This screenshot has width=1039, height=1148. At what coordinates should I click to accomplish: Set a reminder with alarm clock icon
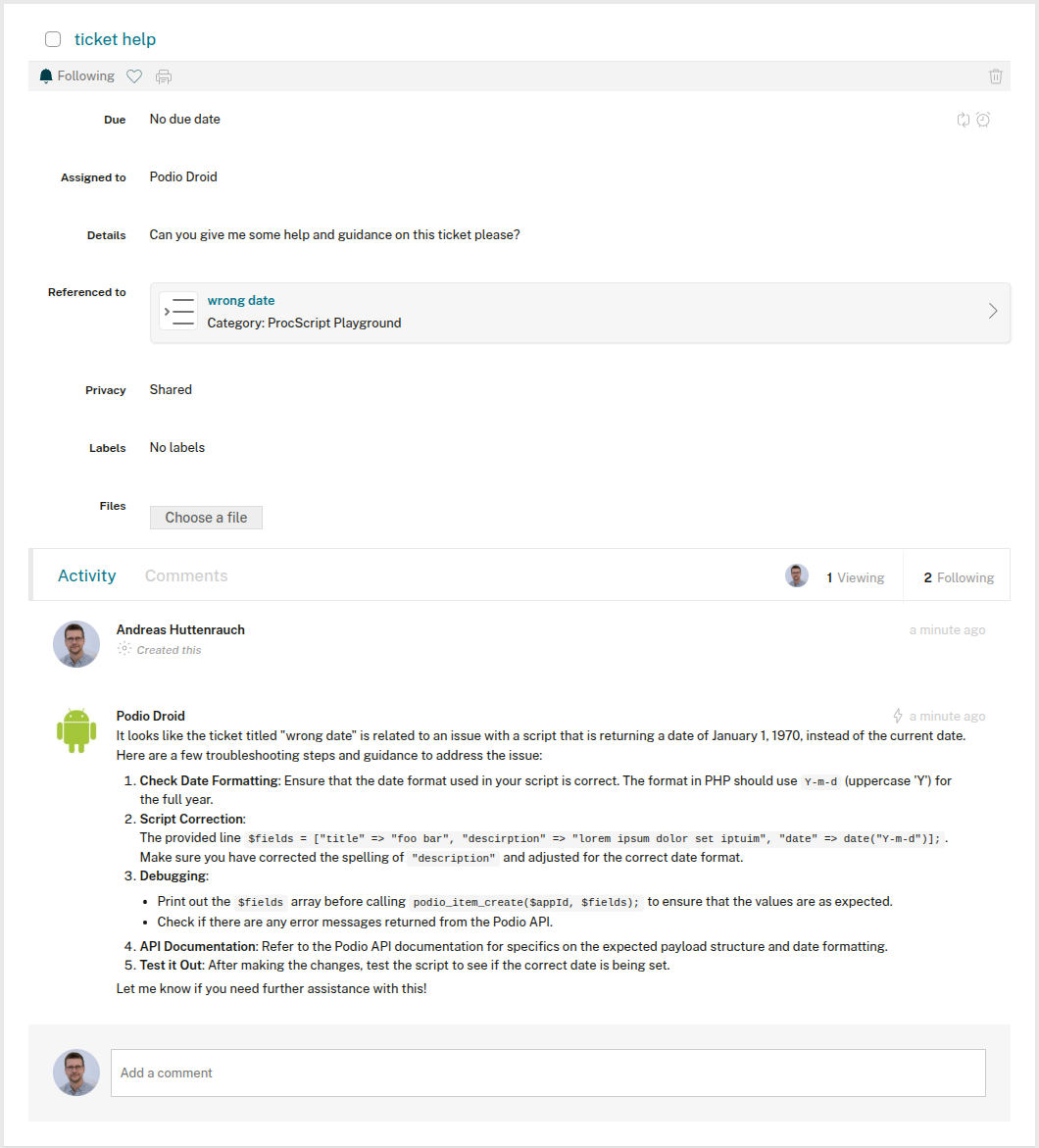click(x=983, y=120)
